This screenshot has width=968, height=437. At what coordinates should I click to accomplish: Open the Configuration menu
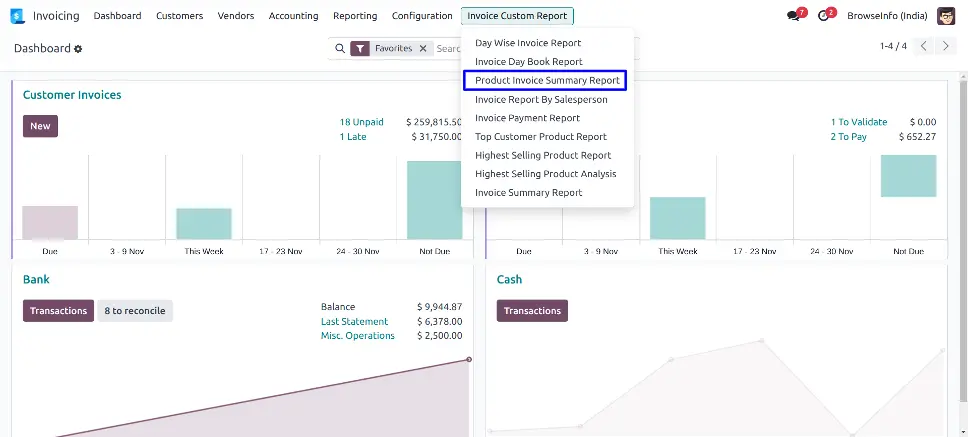pos(422,16)
